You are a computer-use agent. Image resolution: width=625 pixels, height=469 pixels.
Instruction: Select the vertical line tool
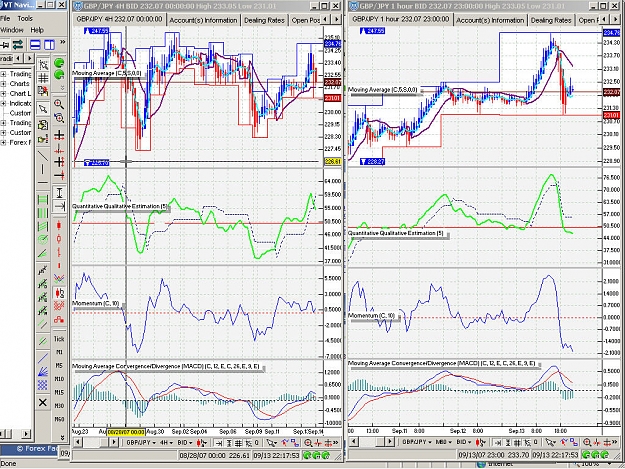43,169
